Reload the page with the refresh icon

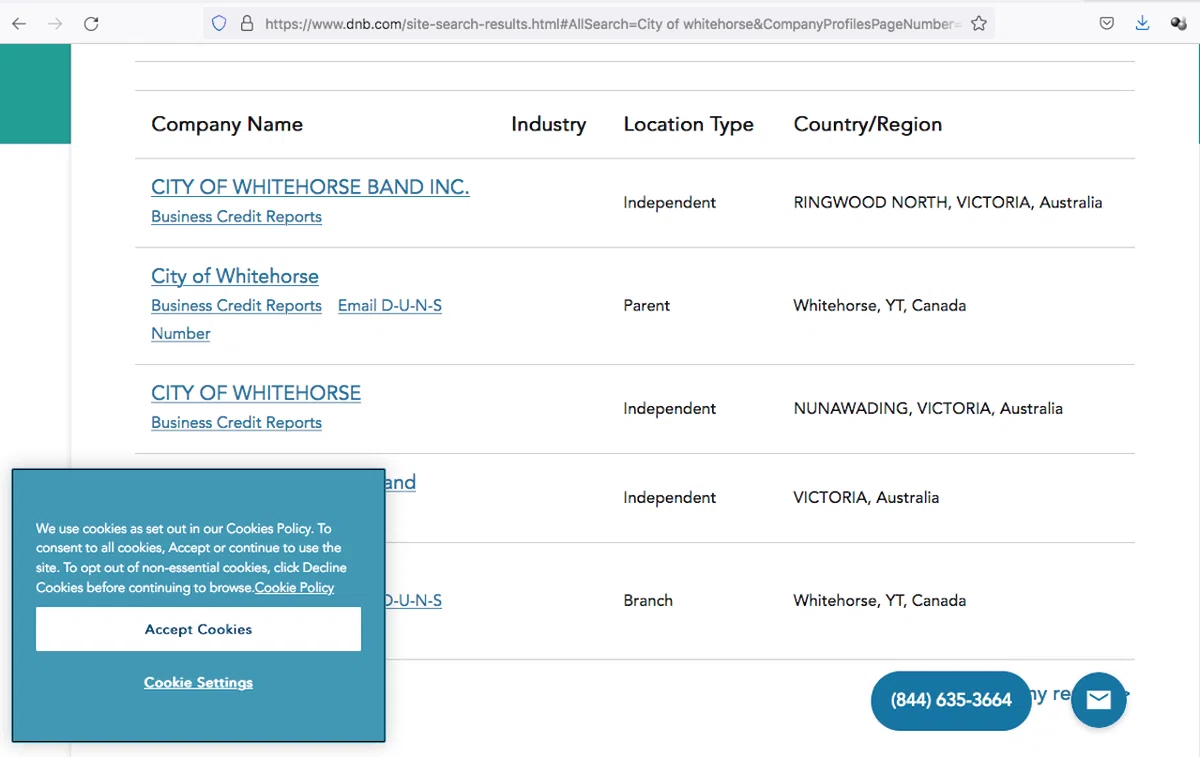(x=91, y=24)
